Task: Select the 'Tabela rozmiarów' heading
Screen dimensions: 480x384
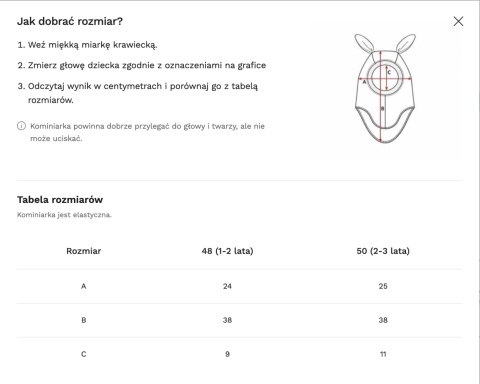Action: pyautogui.click(x=60, y=200)
